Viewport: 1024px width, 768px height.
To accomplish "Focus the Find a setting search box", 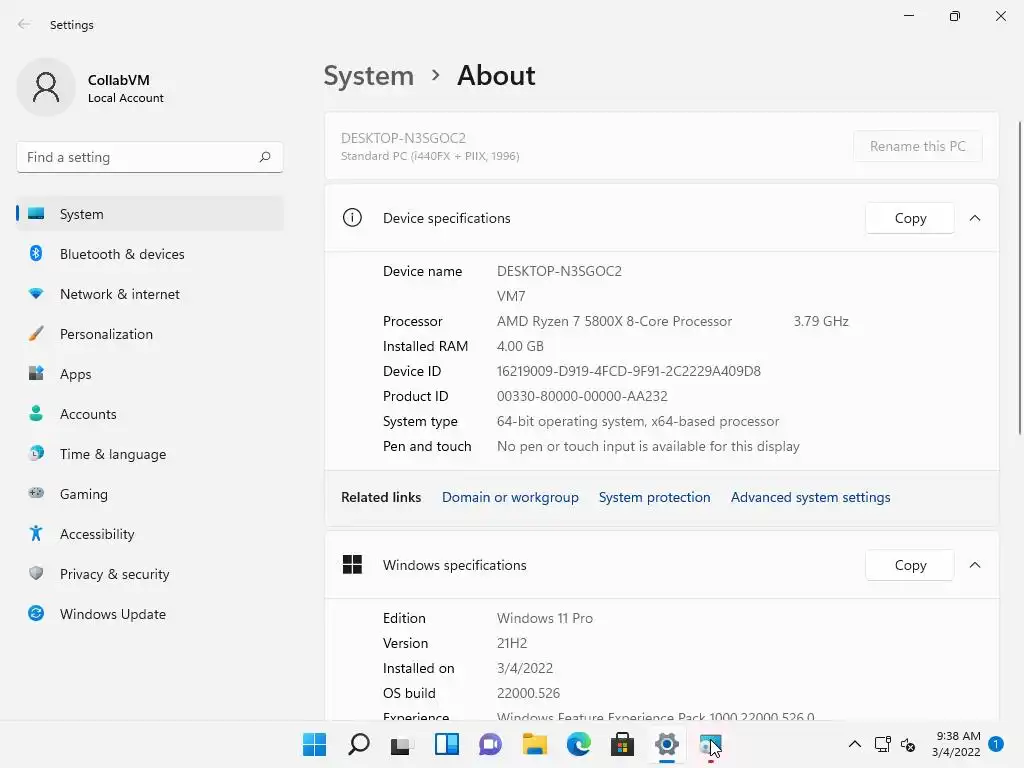I will click(150, 157).
